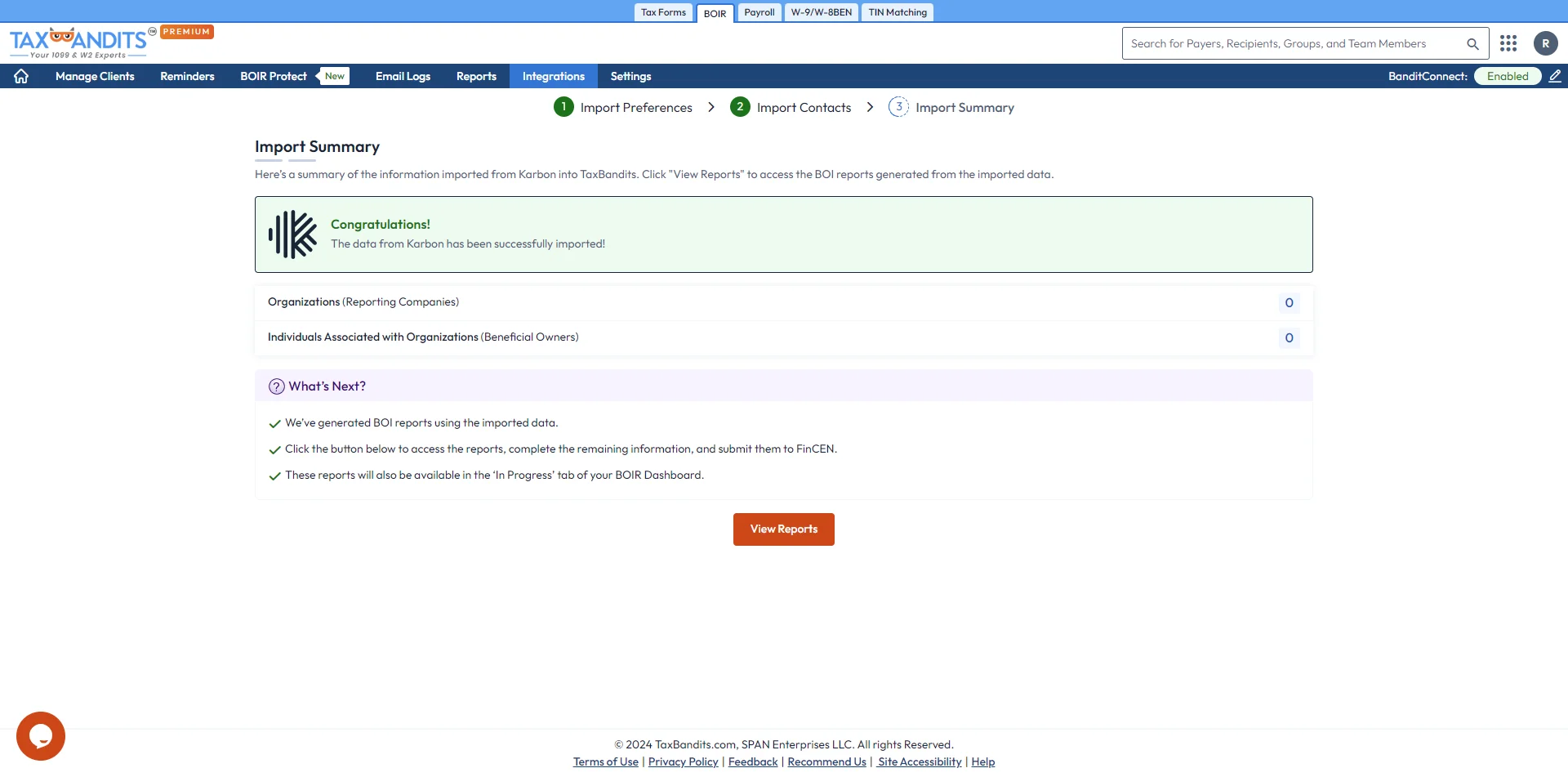1568x777 pixels.
Task: Click What's Next? heading text
Action: [327, 386]
